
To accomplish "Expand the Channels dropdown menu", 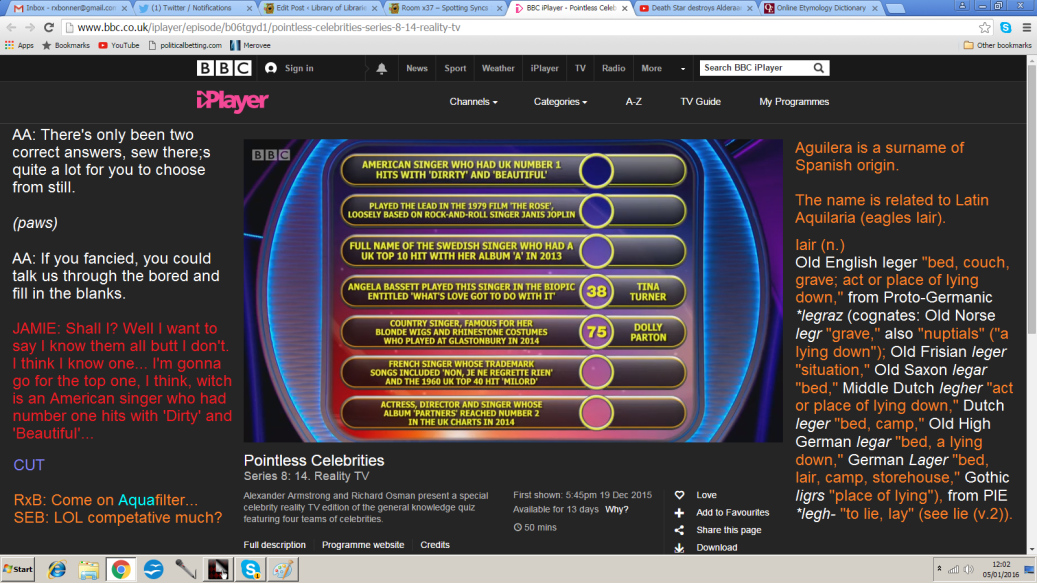I will [x=473, y=102].
